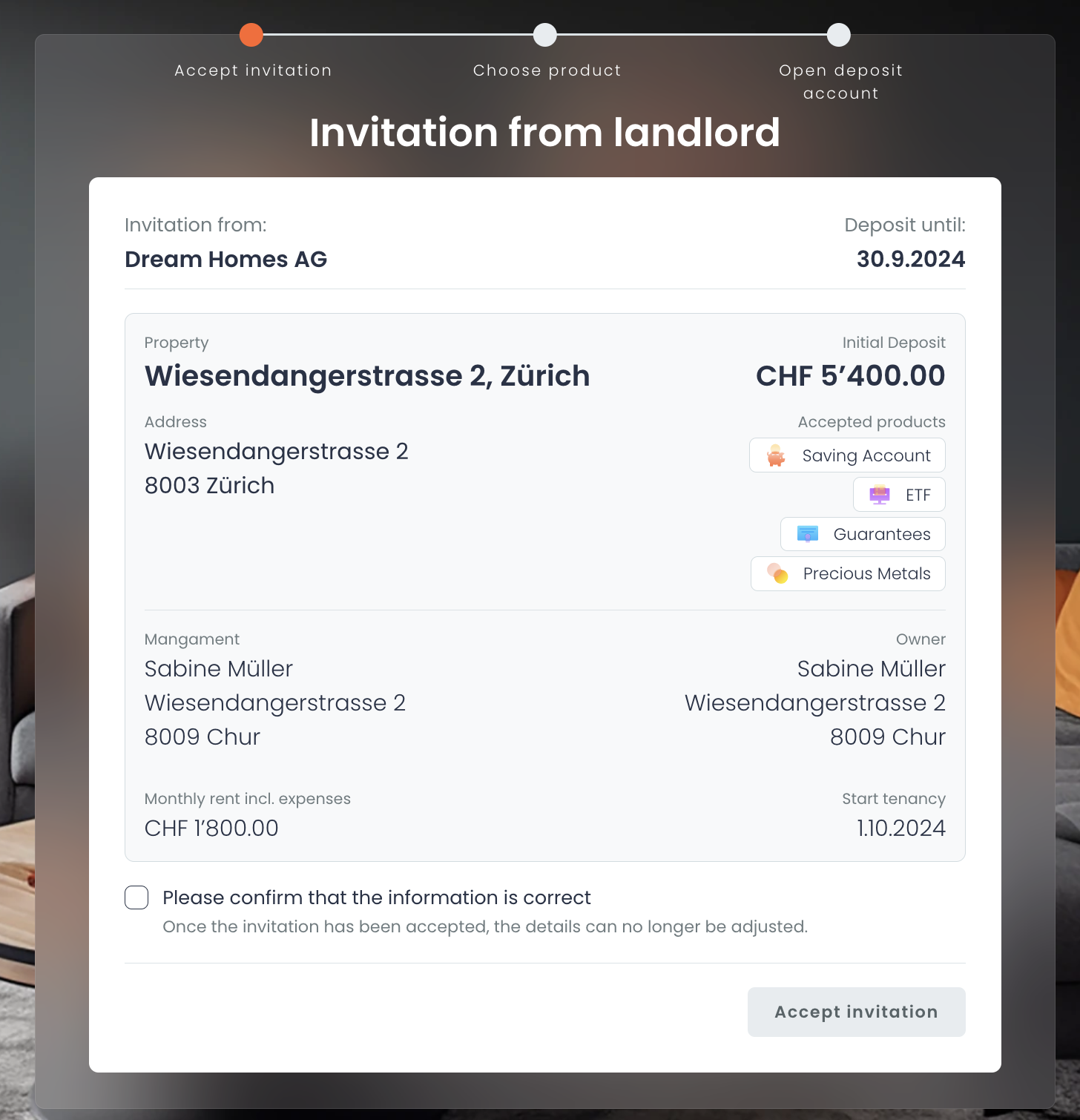1080x1120 pixels.
Task: Click the Precious Metals product chip
Action: point(848,573)
